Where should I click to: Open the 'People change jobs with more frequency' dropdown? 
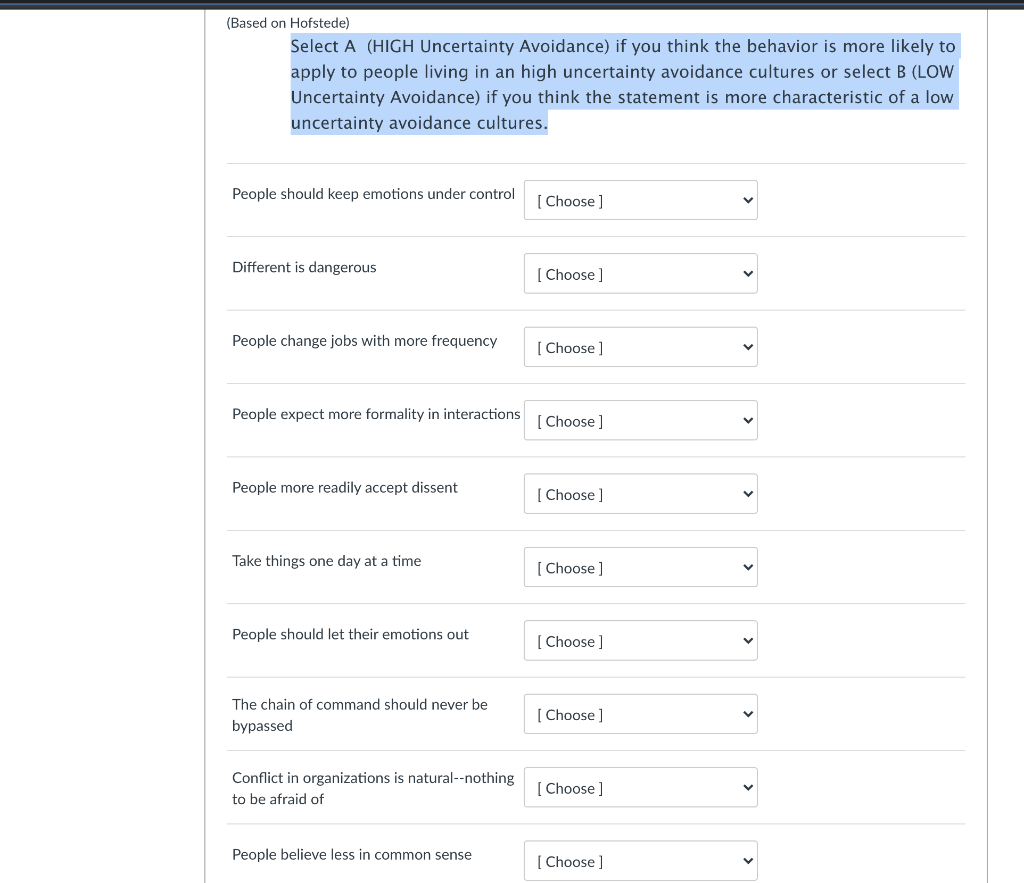(x=640, y=347)
